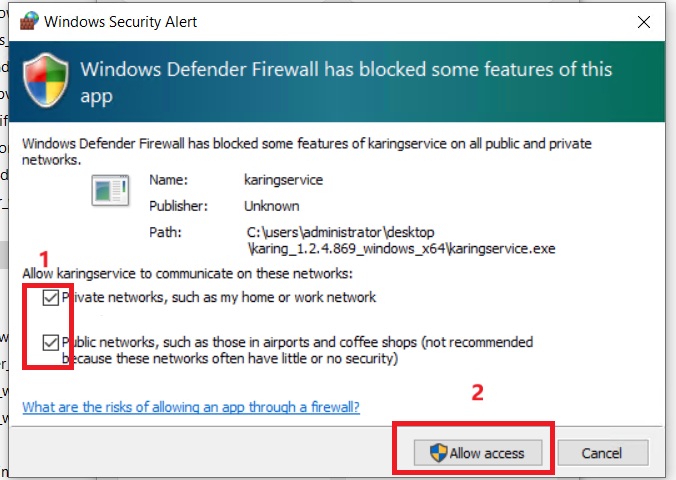This screenshot has width=676, height=480.
Task: Click the Public networks description text
Action: point(297,350)
